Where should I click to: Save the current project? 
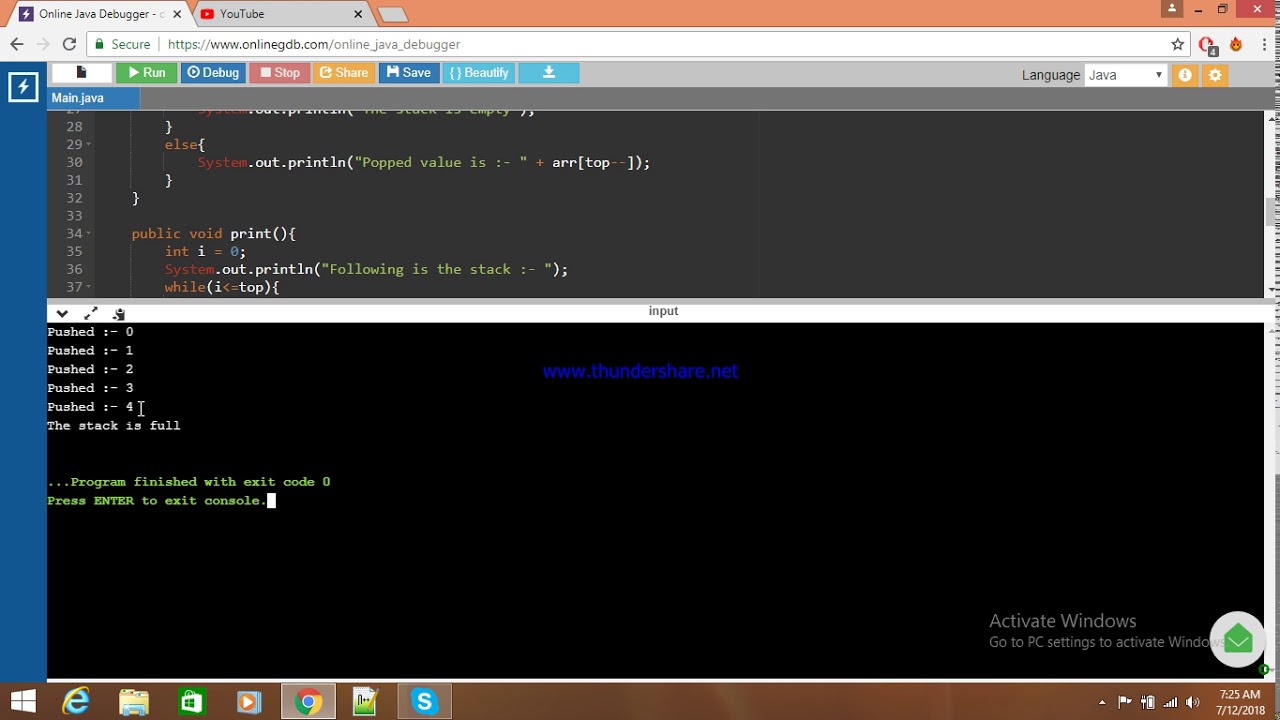coord(408,72)
